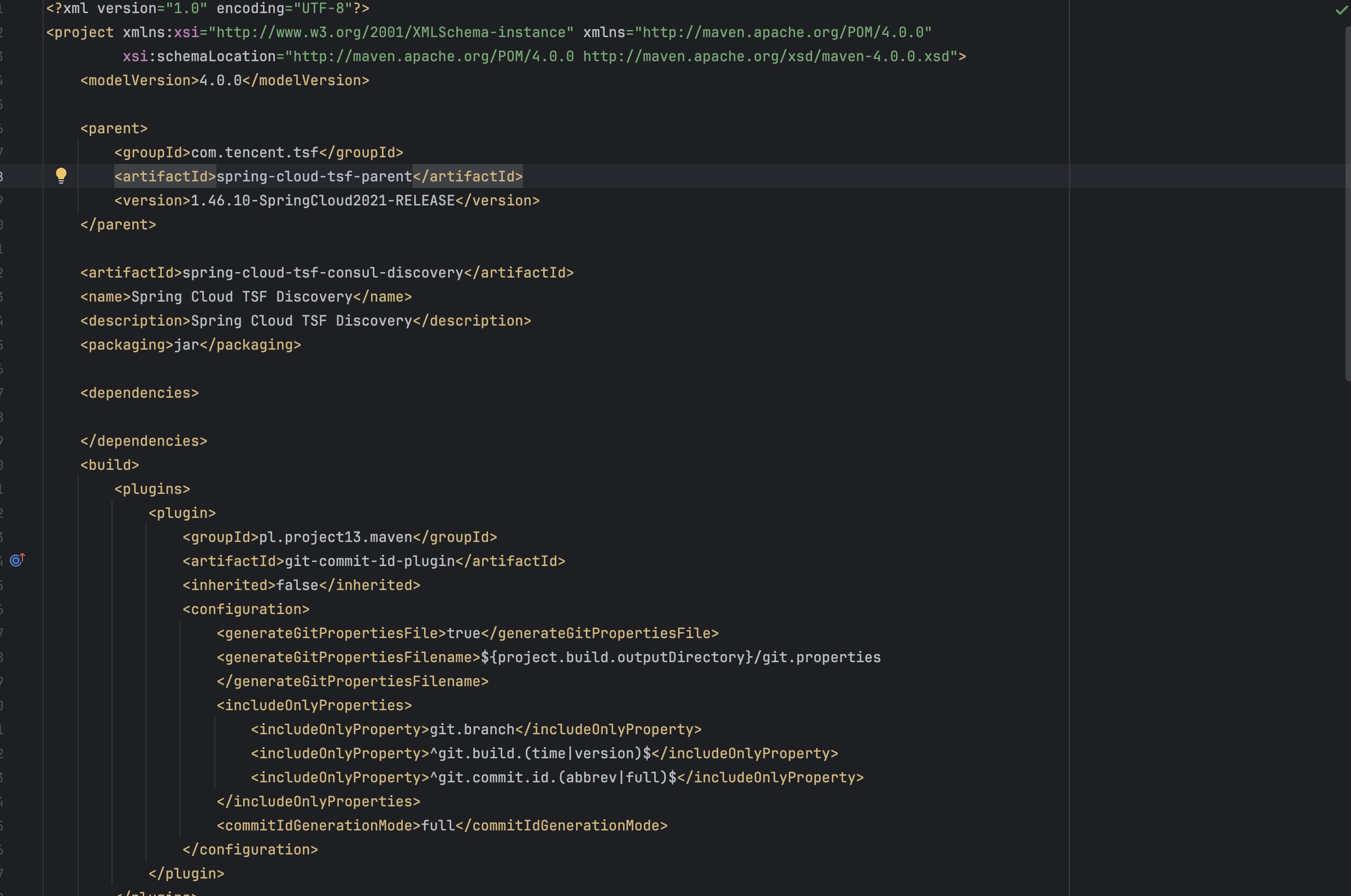Click the opening dependencies tag
The image size is (1351, 896).
click(x=139, y=393)
